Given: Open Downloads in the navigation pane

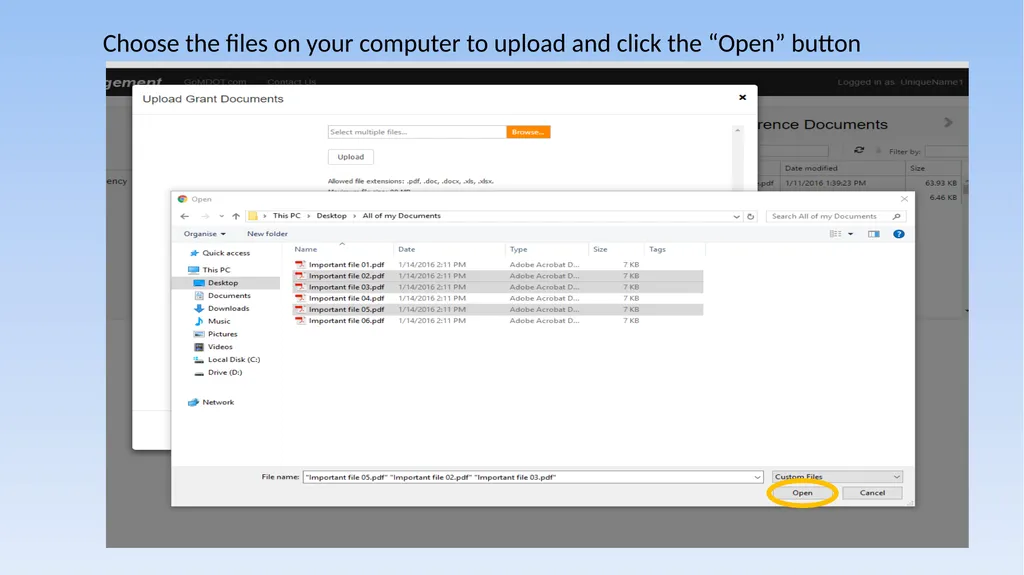Looking at the screenshot, I should pos(228,308).
